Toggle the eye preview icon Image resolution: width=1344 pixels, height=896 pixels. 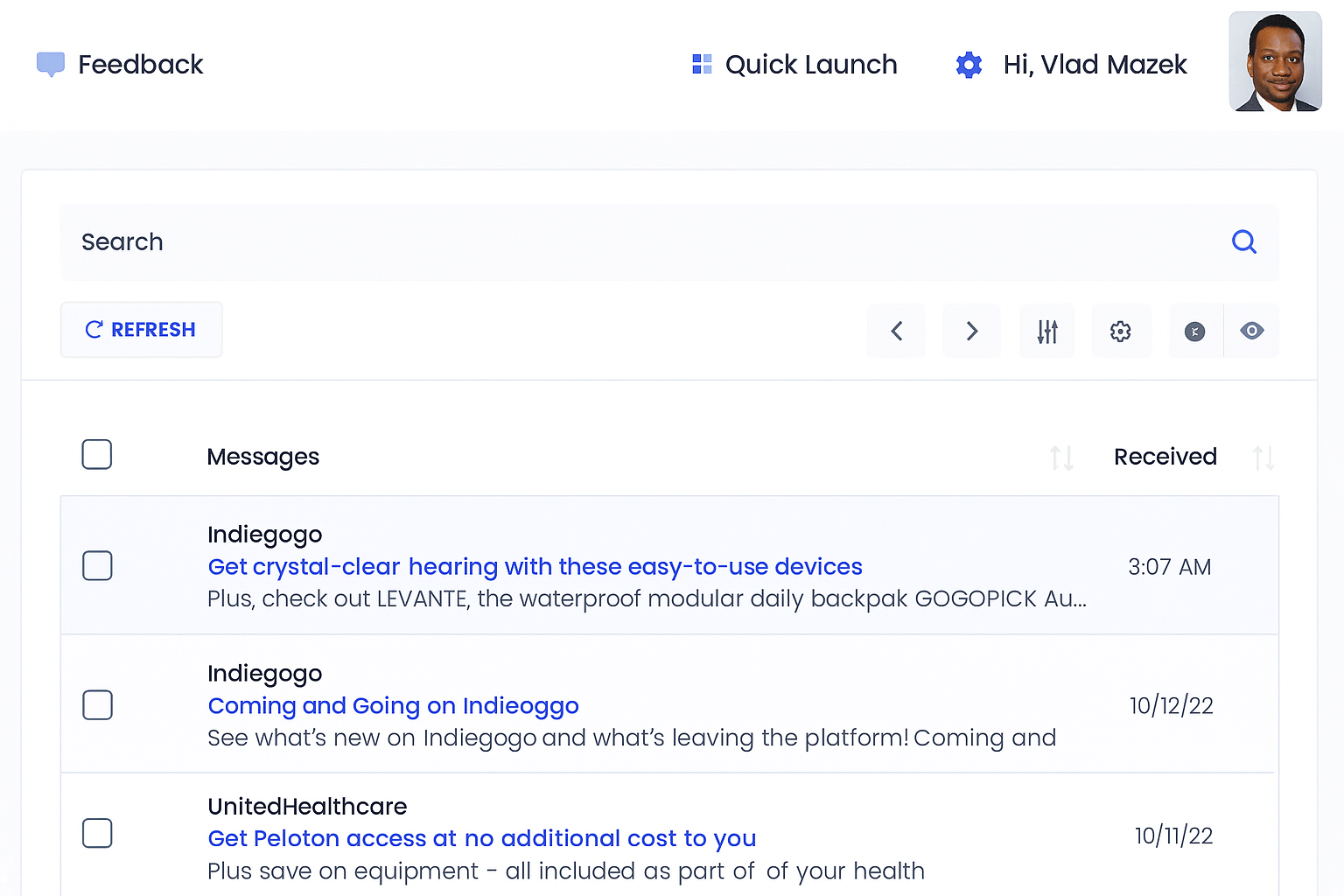click(x=1251, y=331)
